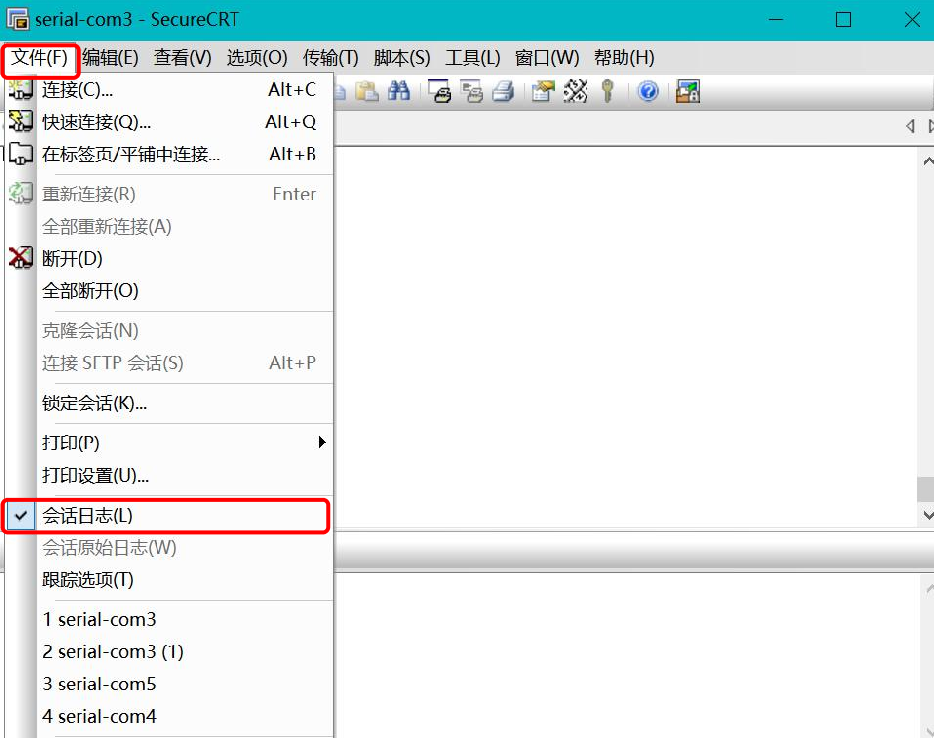Open the 选项(O) menu

click(257, 58)
